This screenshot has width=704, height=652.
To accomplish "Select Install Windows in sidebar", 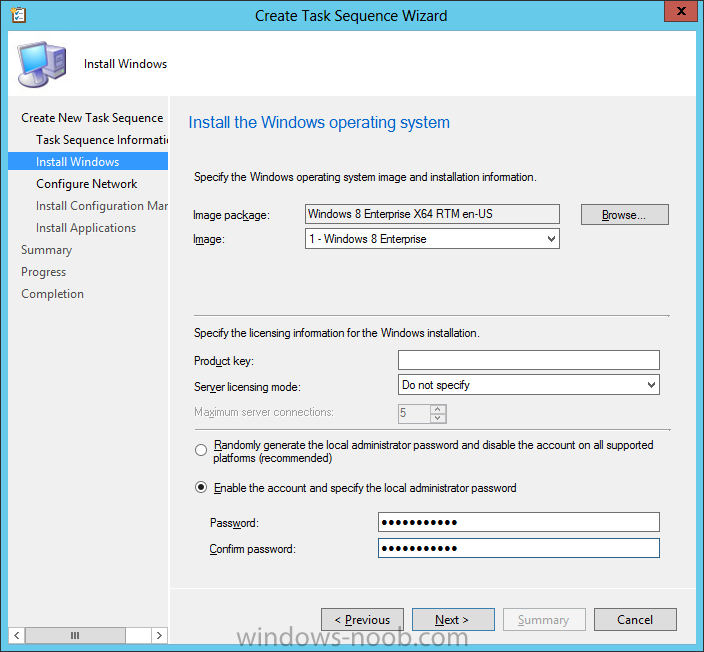I will pos(88,161).
